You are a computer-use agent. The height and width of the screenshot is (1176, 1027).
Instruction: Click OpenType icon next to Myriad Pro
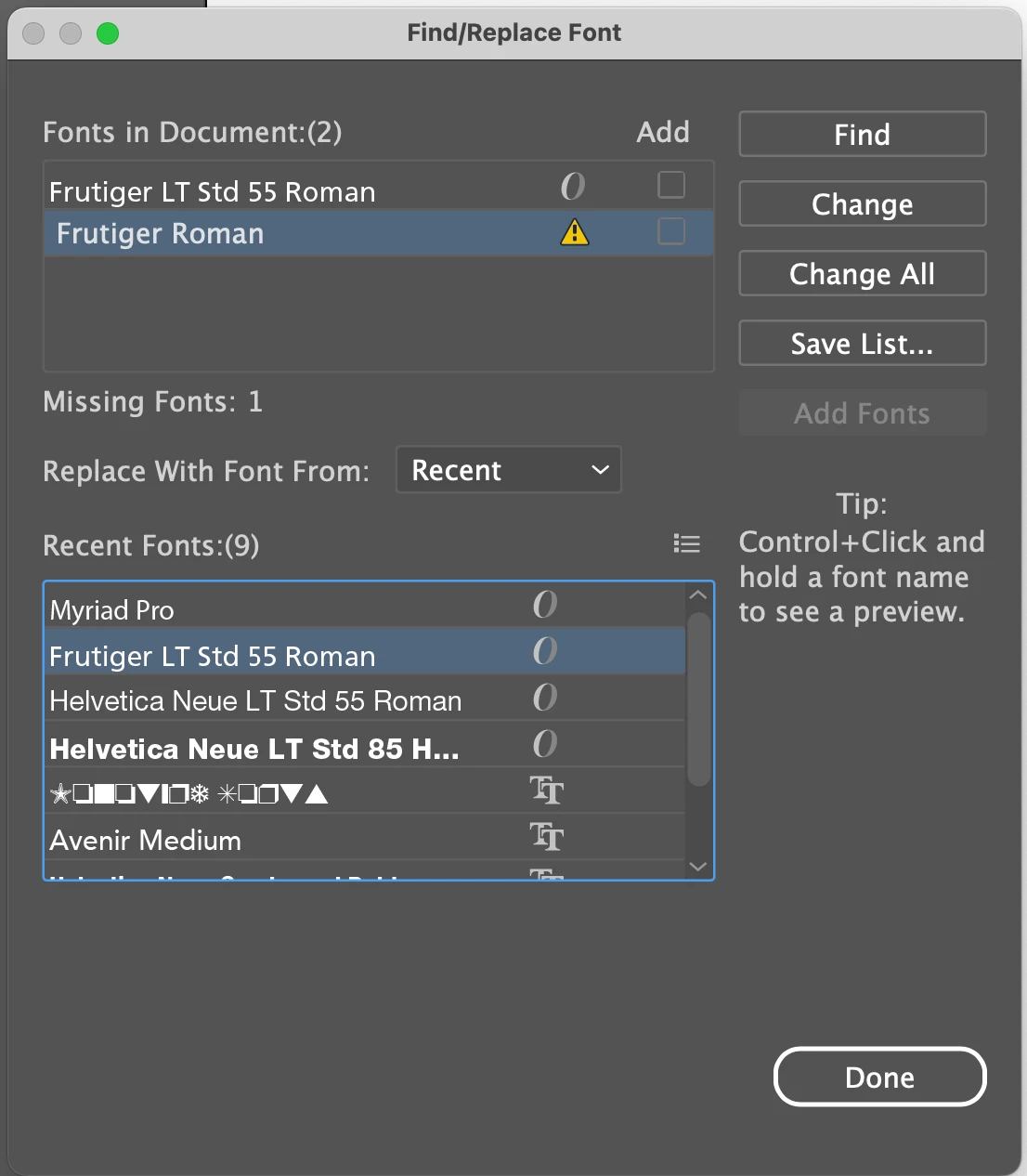click(x=545, y=605)
